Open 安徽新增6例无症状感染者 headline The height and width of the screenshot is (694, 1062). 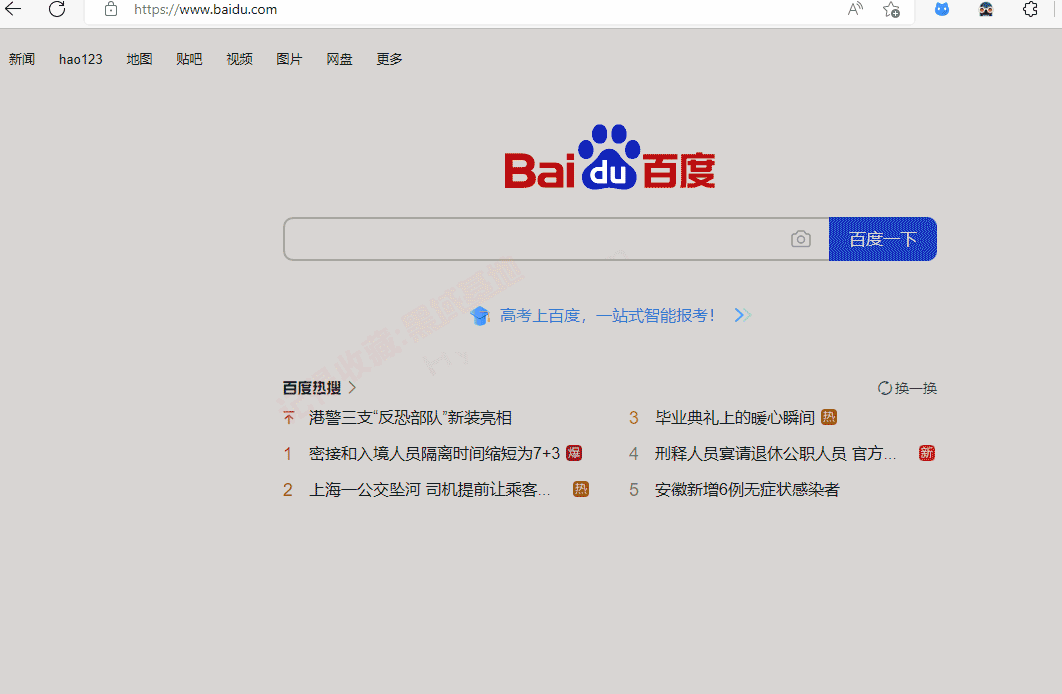click(x=746, y=490)
